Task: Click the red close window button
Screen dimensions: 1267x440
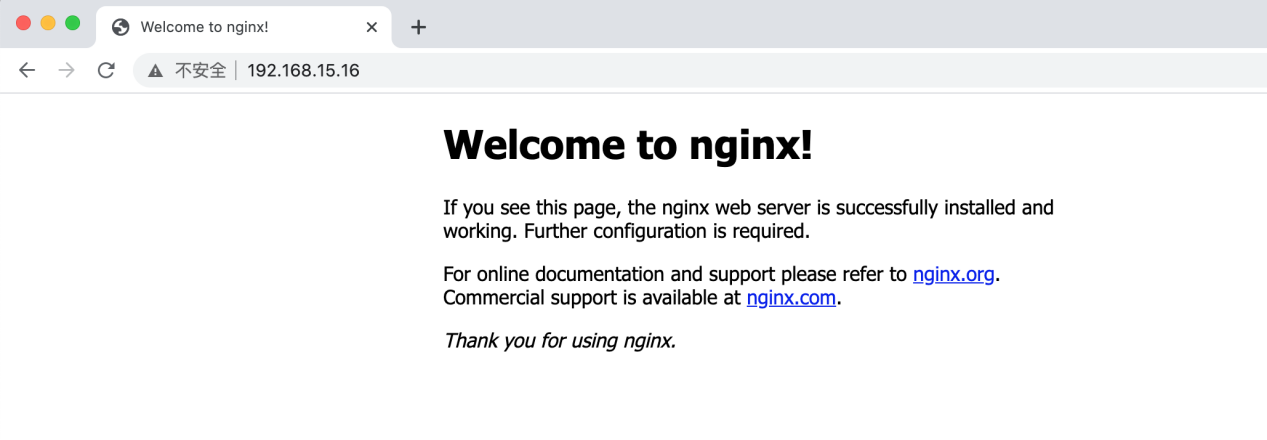Action: [23, 23]
